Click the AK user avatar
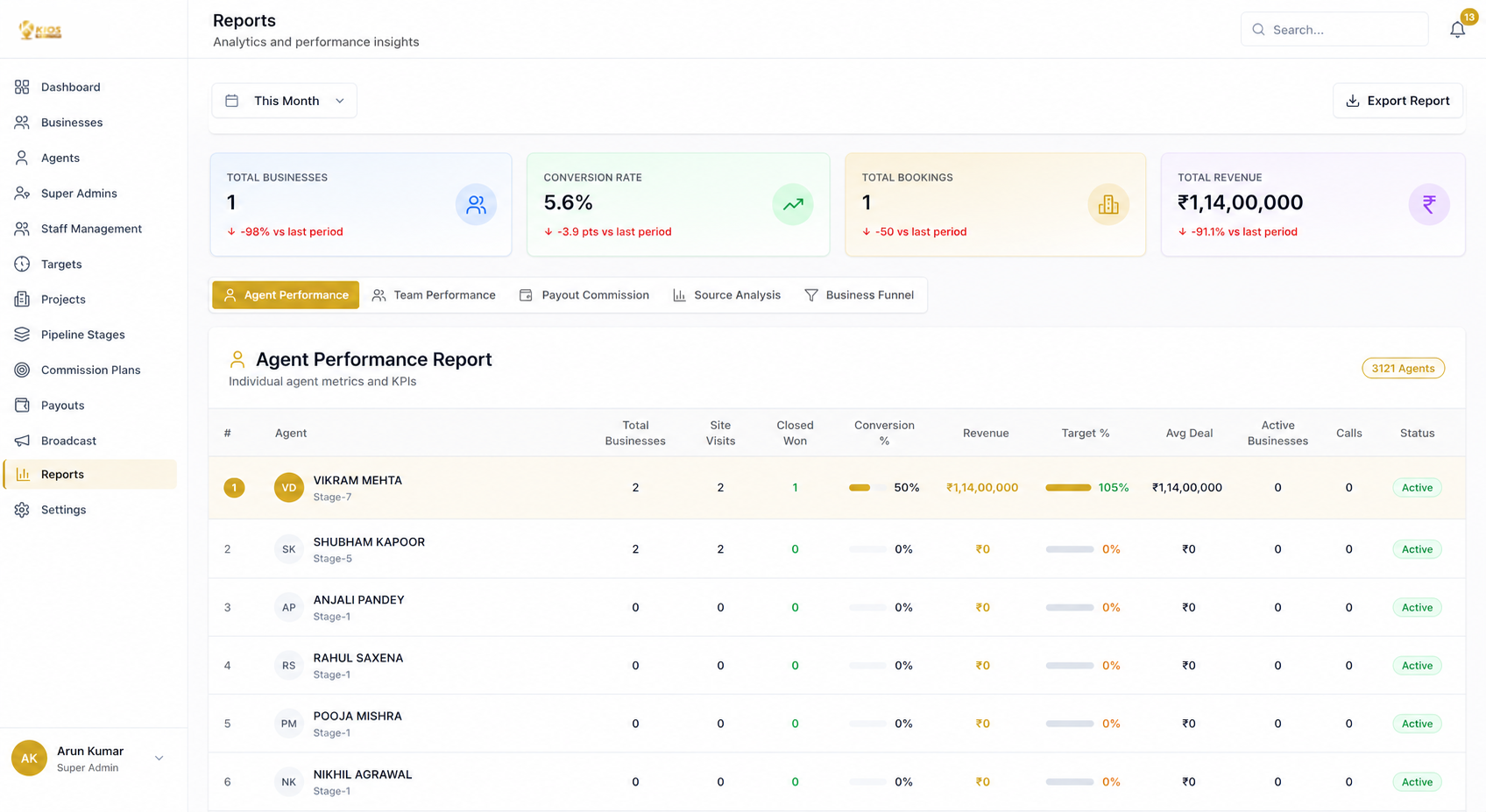1486x812 pixels. pyautogui.click(x=29, y=759)
